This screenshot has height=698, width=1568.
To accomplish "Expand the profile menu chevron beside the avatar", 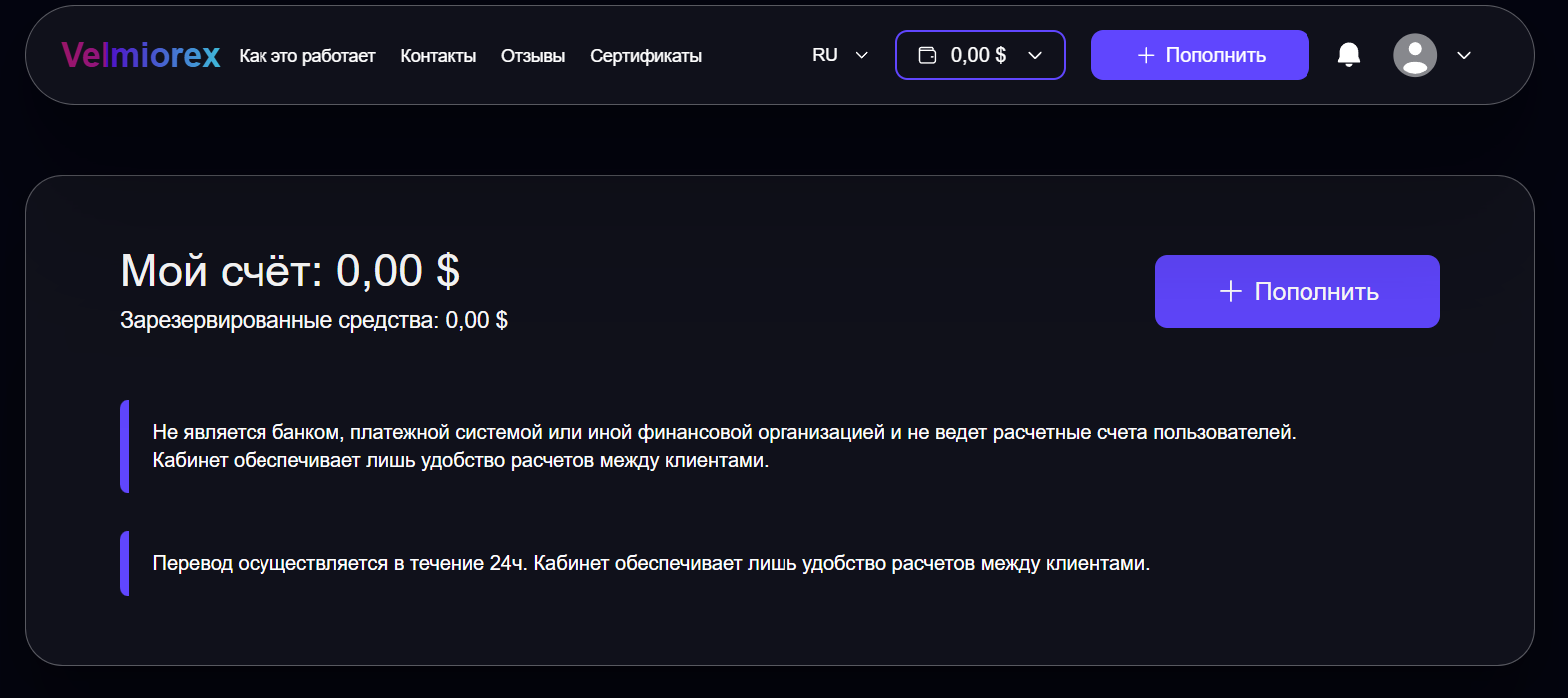I will (1464, 55).
